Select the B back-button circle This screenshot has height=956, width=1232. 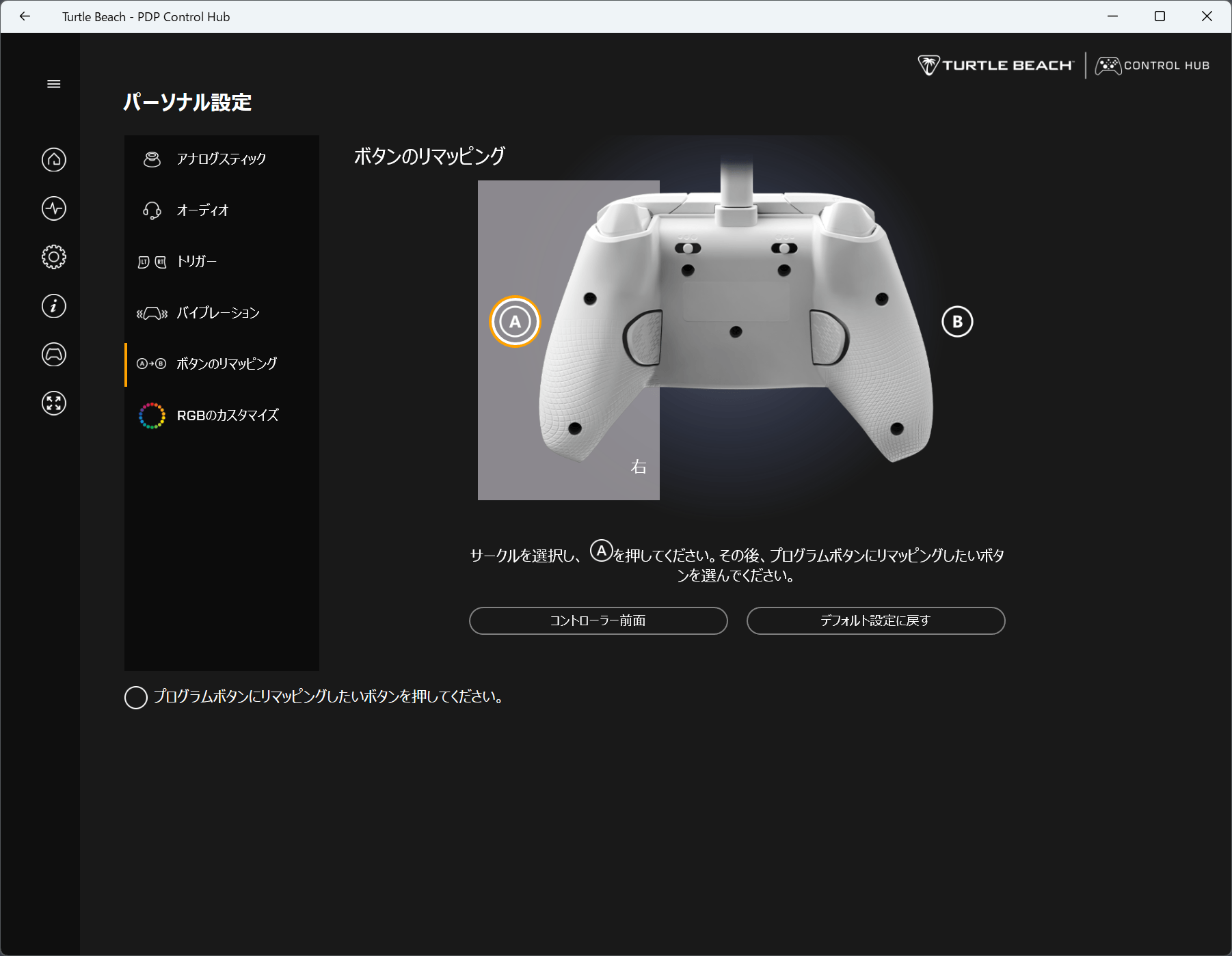[x=956, y=322]
